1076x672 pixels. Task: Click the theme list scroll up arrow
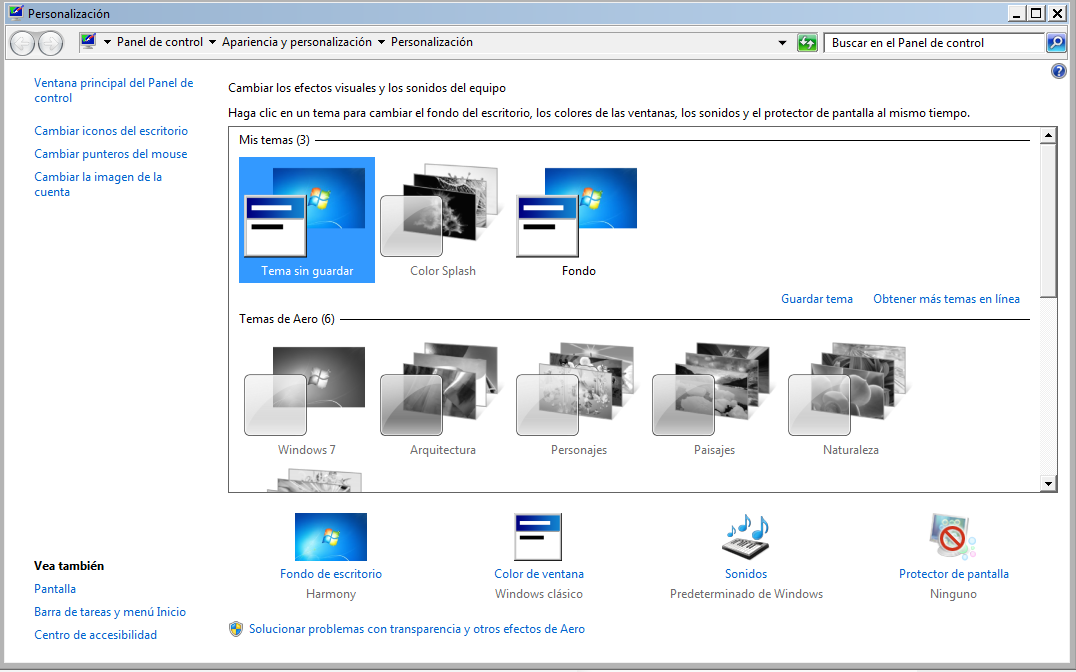1048,135
